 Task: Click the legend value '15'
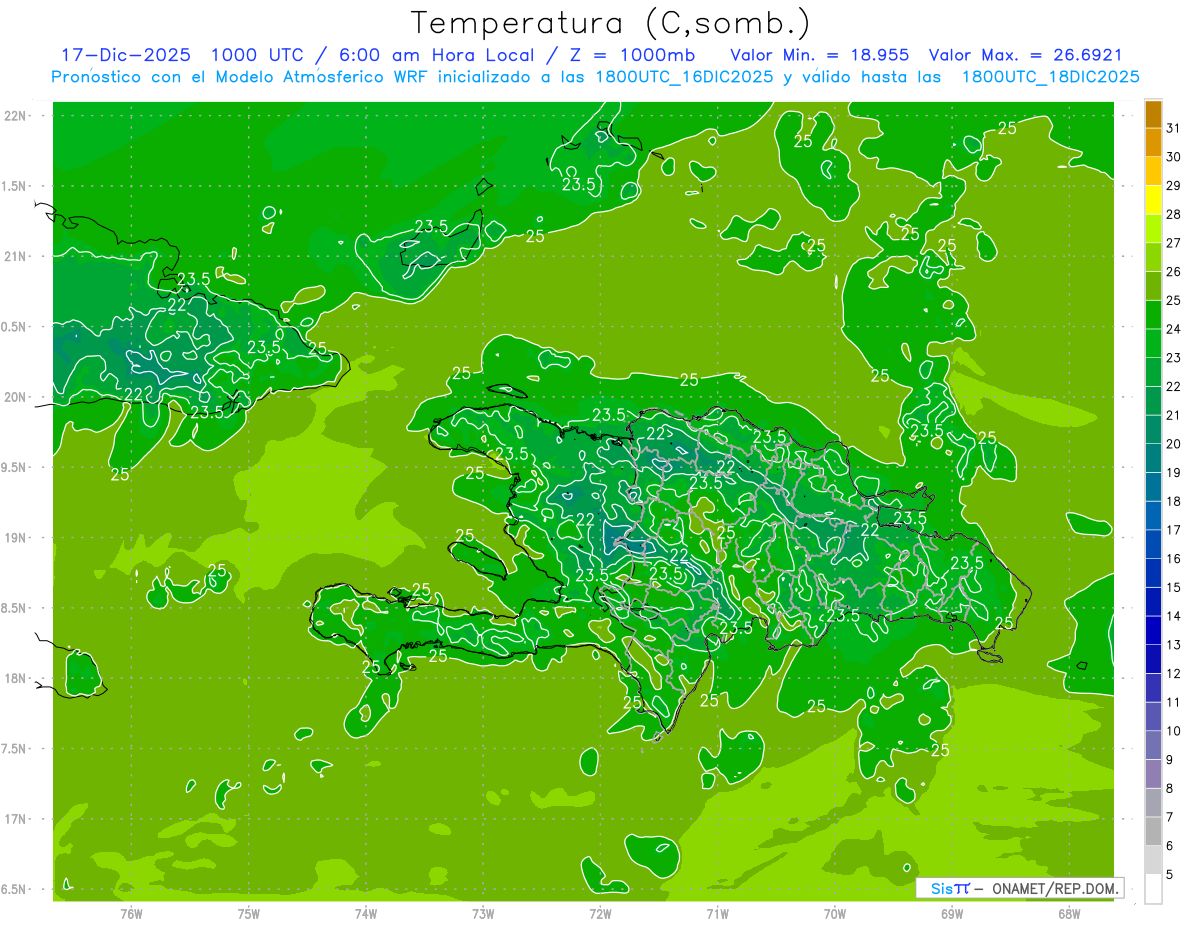(1173, 587)
